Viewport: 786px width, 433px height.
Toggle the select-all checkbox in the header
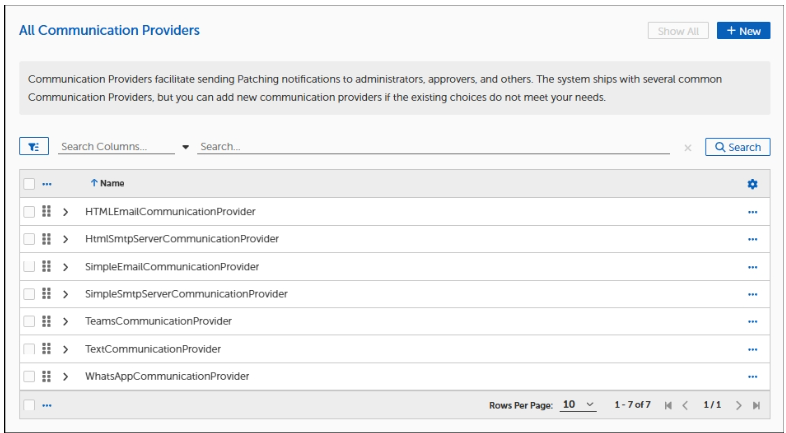[29, 185]
